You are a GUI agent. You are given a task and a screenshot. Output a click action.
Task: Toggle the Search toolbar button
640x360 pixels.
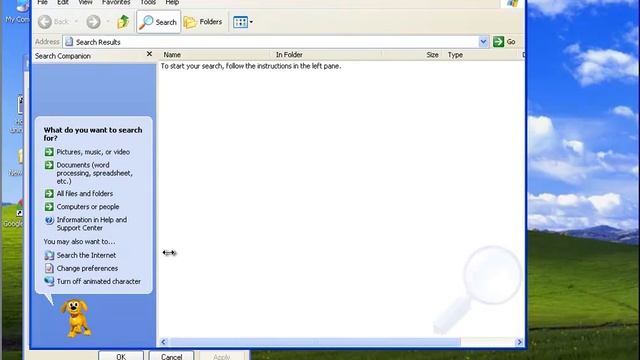pyautogui.click(x=158, y=22)
